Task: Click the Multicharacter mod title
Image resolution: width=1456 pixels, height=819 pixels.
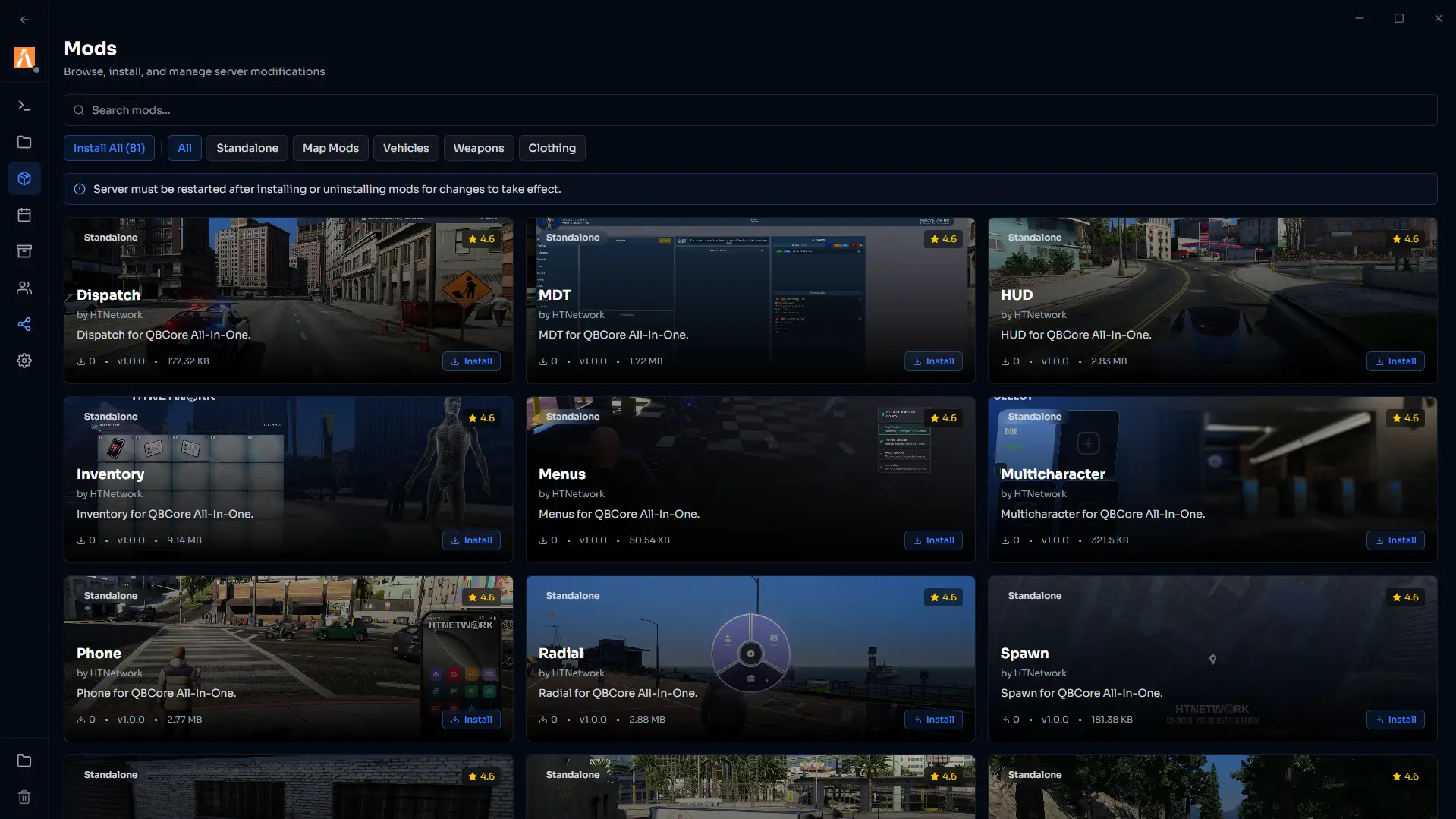Action: click(x=1052, y=474)
